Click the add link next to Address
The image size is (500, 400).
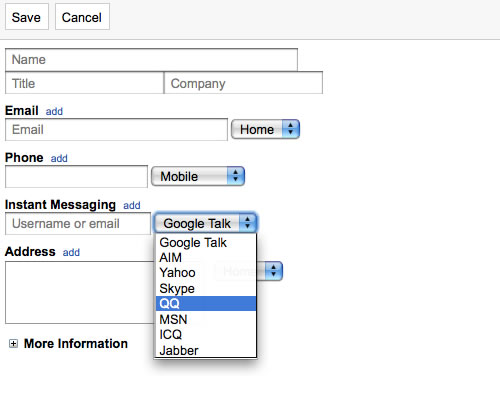point(71,252)
